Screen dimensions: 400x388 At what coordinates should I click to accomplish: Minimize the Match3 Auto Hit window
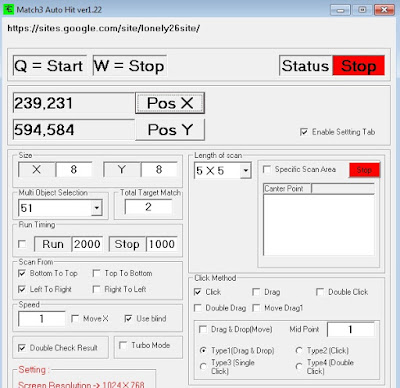point(340,10)
